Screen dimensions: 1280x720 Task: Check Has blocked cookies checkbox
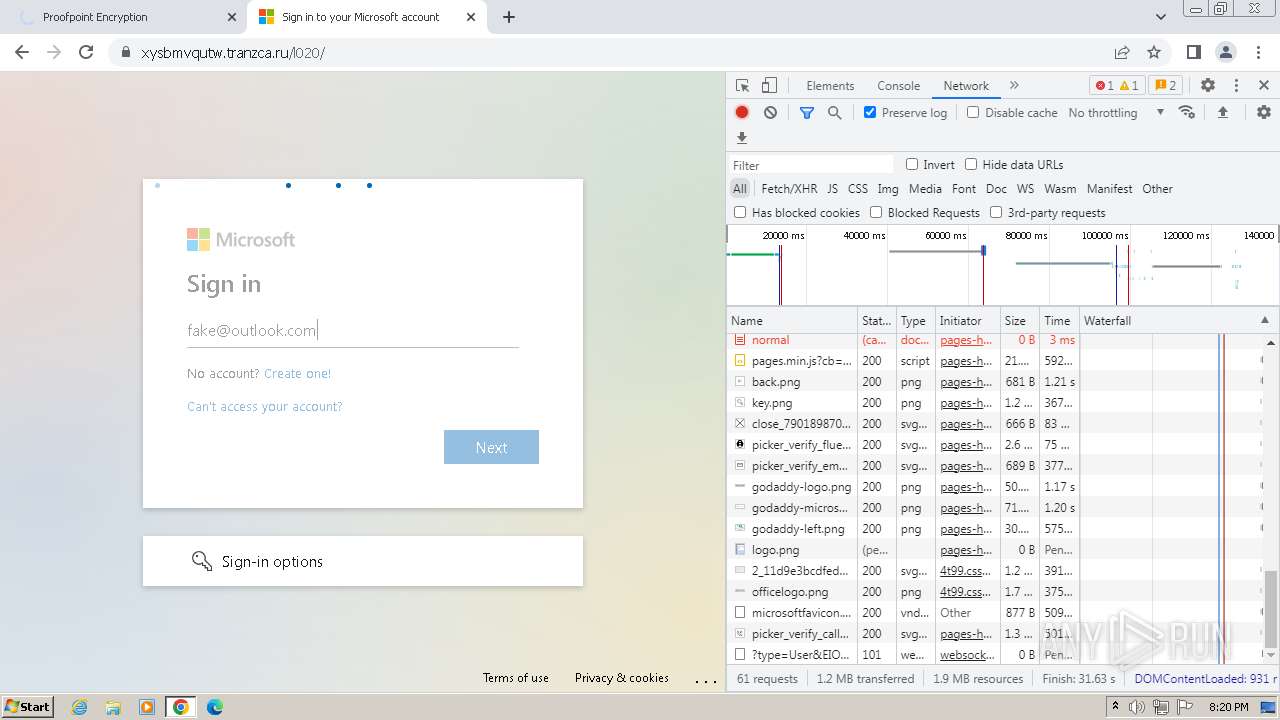(x=740, y=212)
